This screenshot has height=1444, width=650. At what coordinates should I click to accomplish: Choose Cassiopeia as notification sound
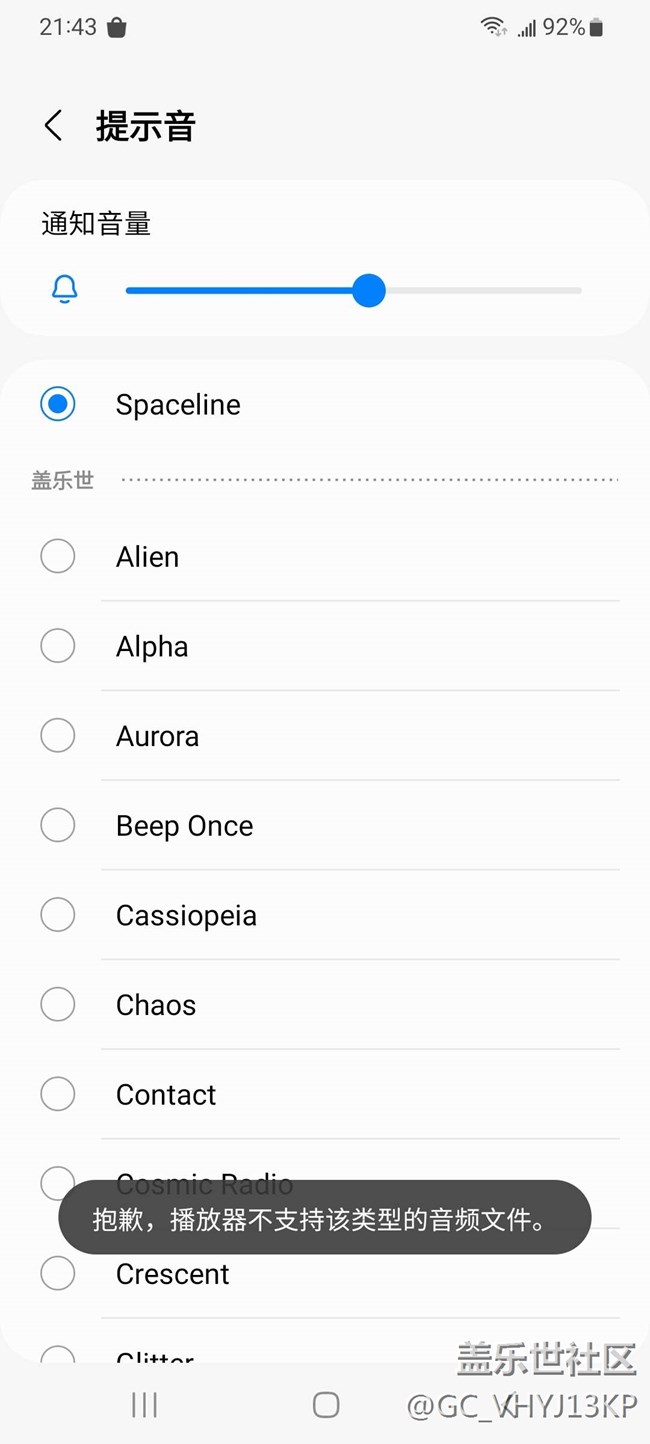coord(58,915)
